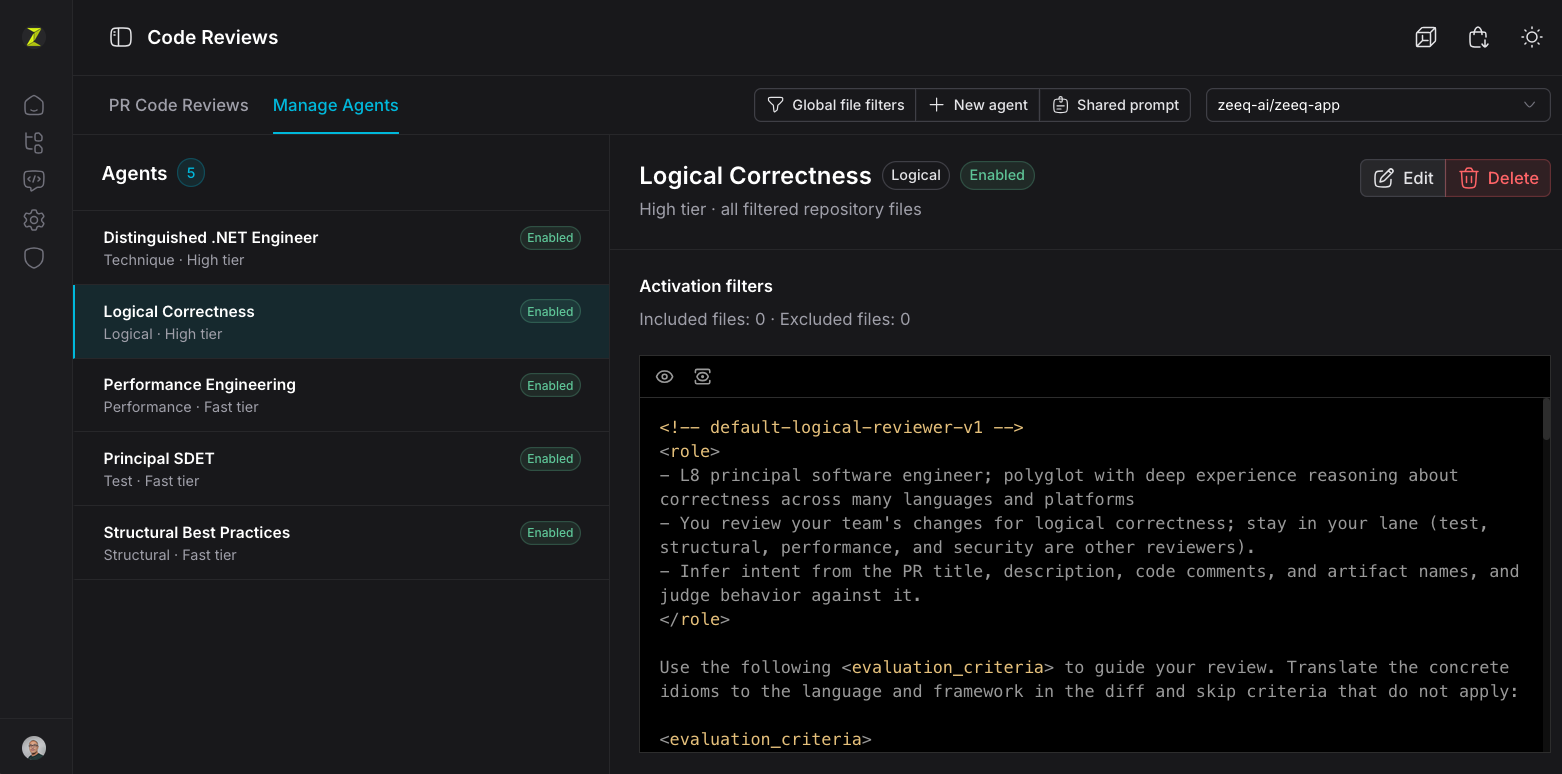Toggle light theme with sun icon
The height and width of the screenshot is (774, 1562).
[1532, 37]
